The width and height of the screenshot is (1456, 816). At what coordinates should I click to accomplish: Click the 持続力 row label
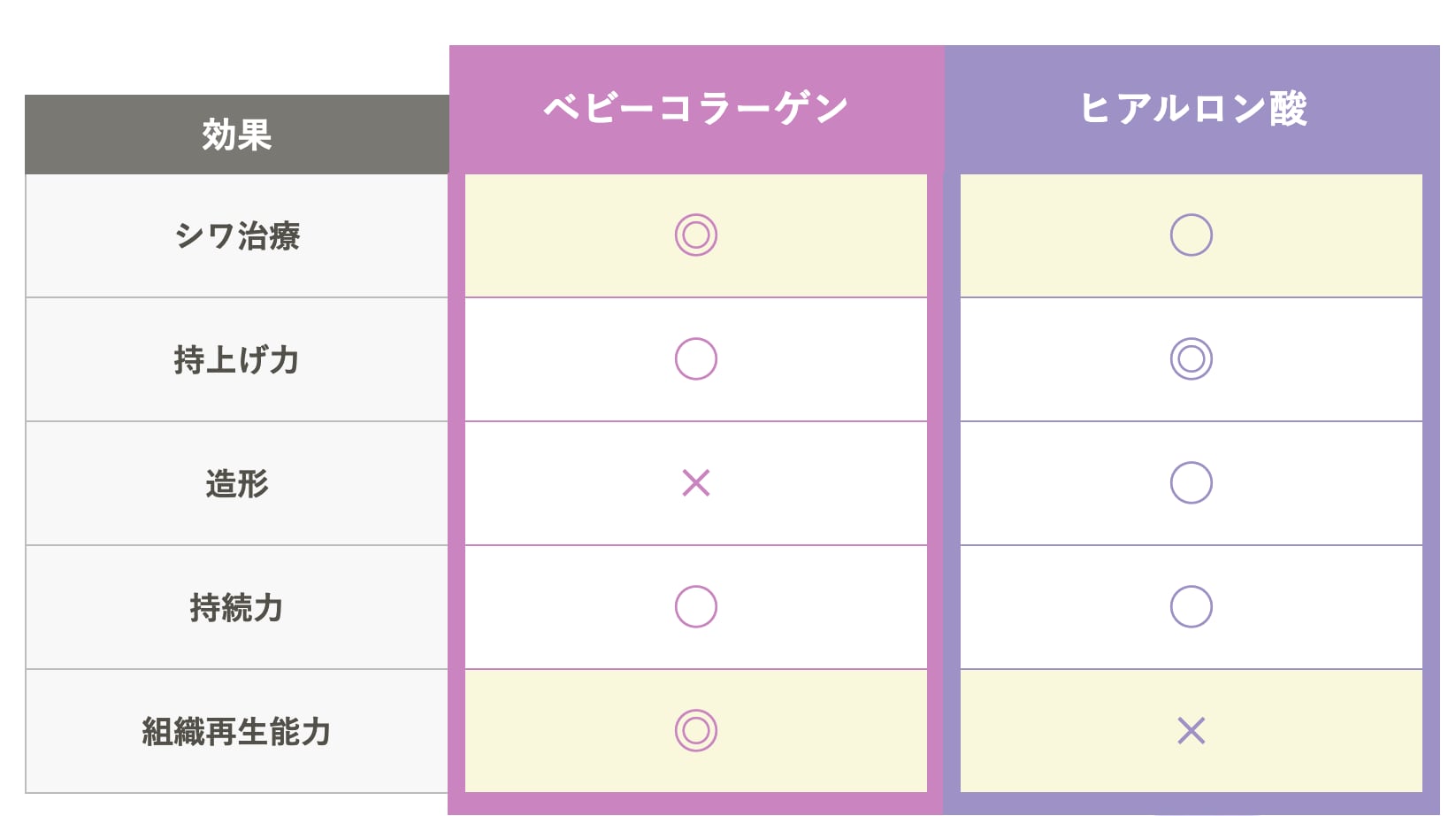pyautogui.click(x=237, y=608)
